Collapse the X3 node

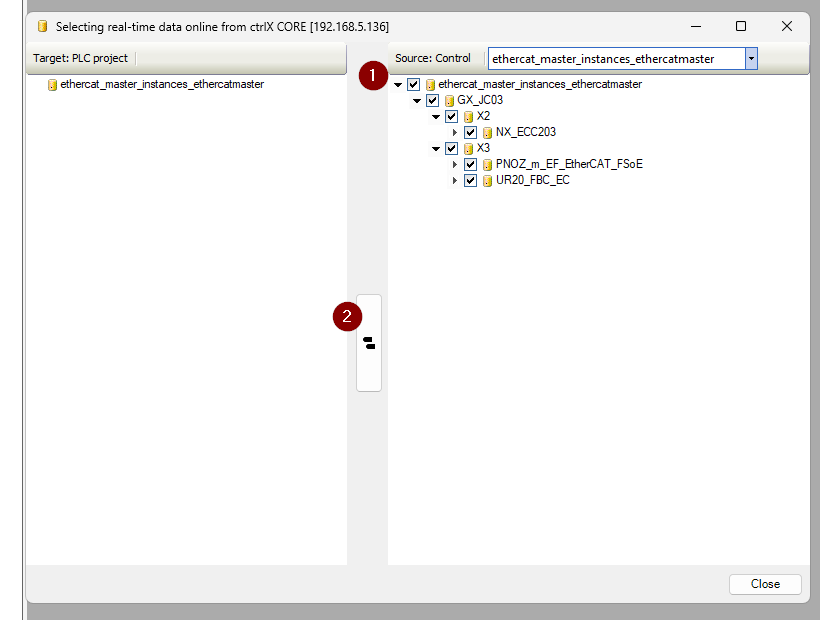click(436, 149)
